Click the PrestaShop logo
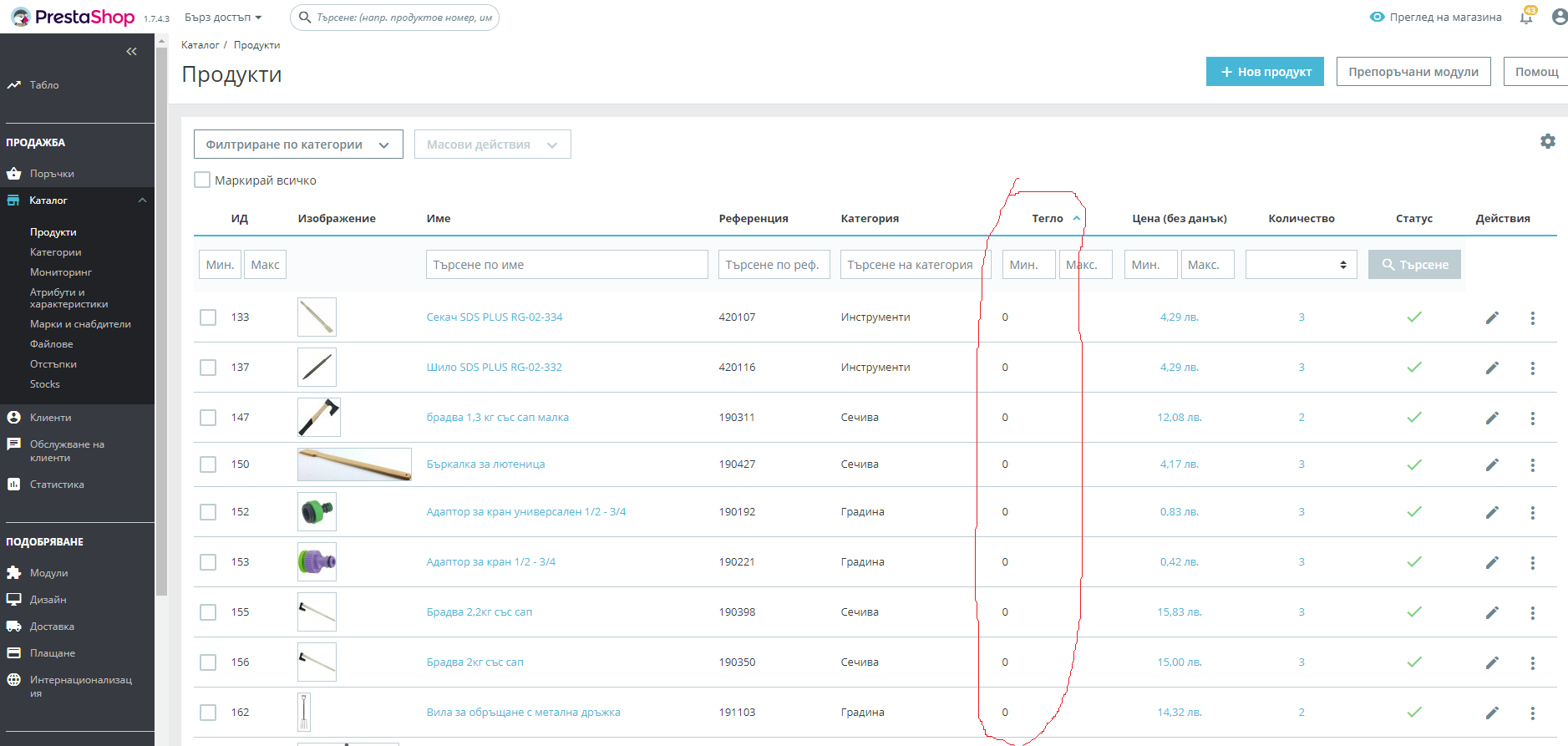Image resolution: width=1568 pixels, height=746 pixels. (x=73, y=17)
